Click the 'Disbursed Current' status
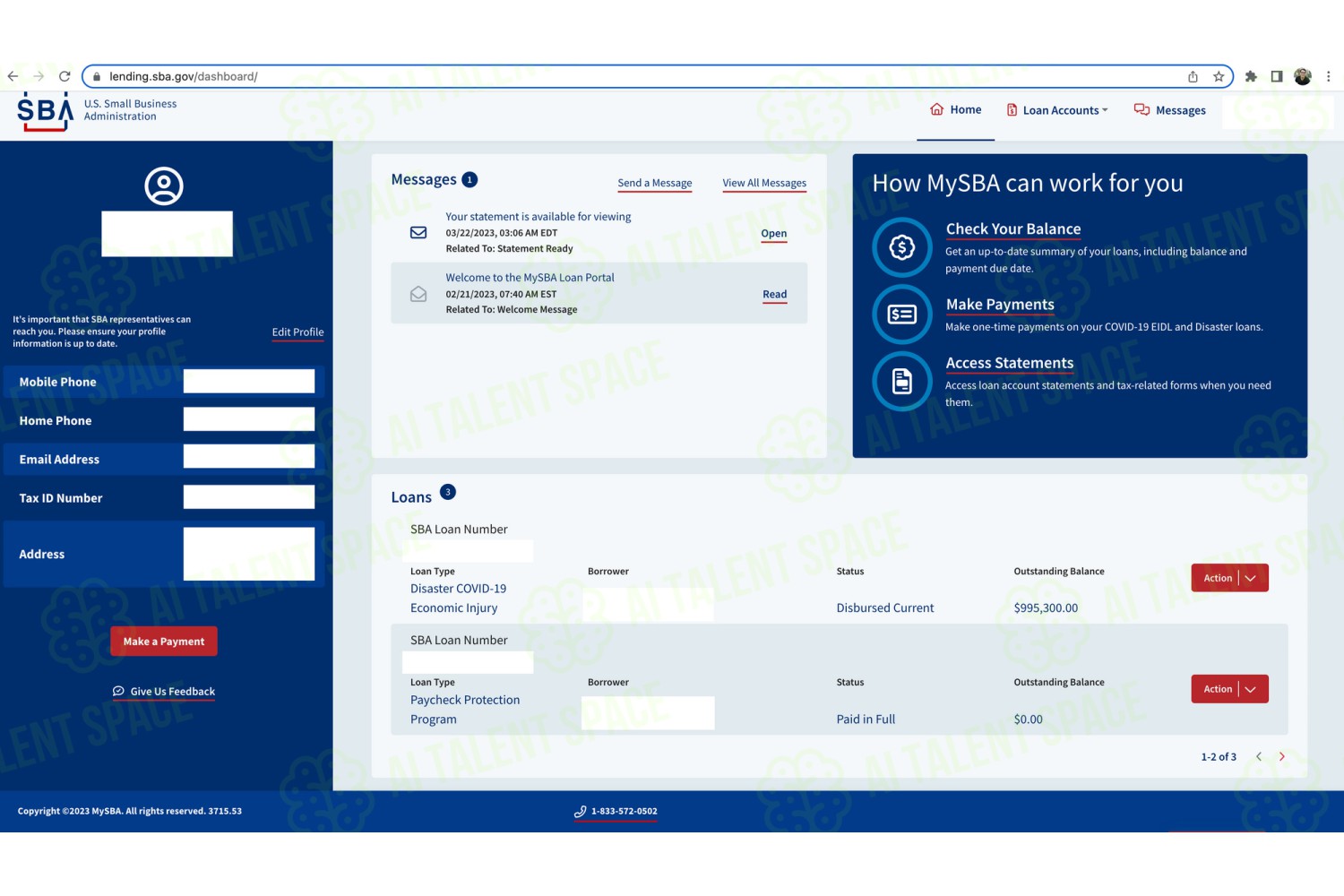This screenshot has width=1344, height=896. coord(885,608)
